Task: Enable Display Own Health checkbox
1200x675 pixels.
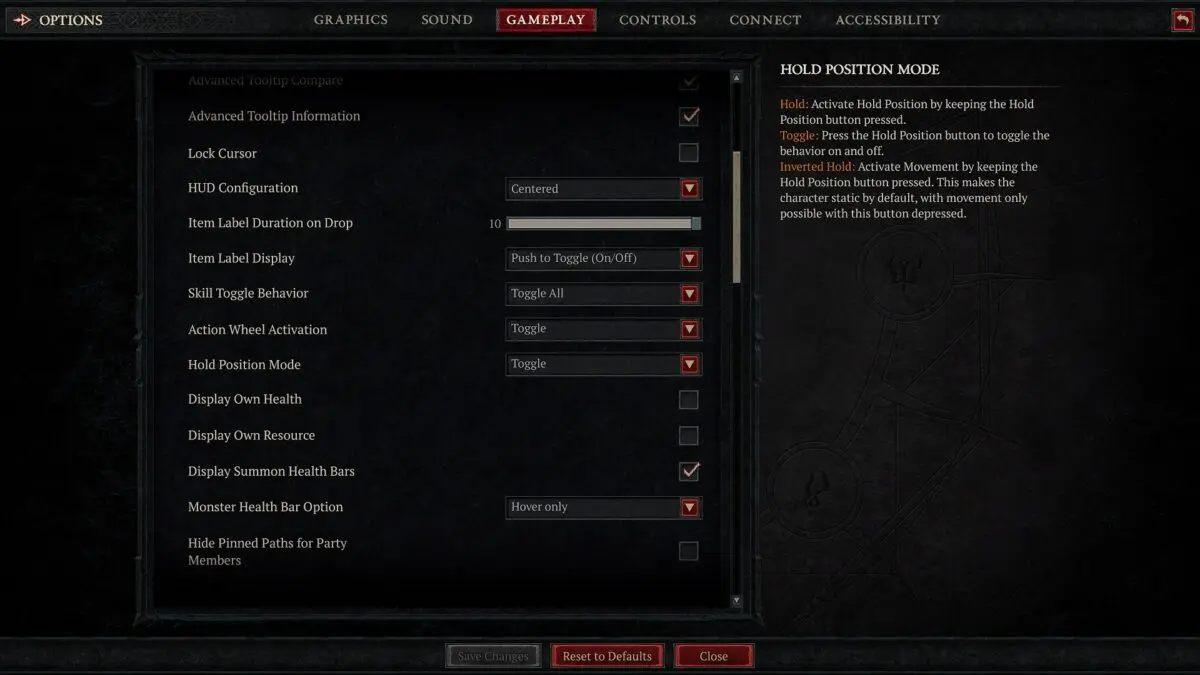Action: point(689,400)
